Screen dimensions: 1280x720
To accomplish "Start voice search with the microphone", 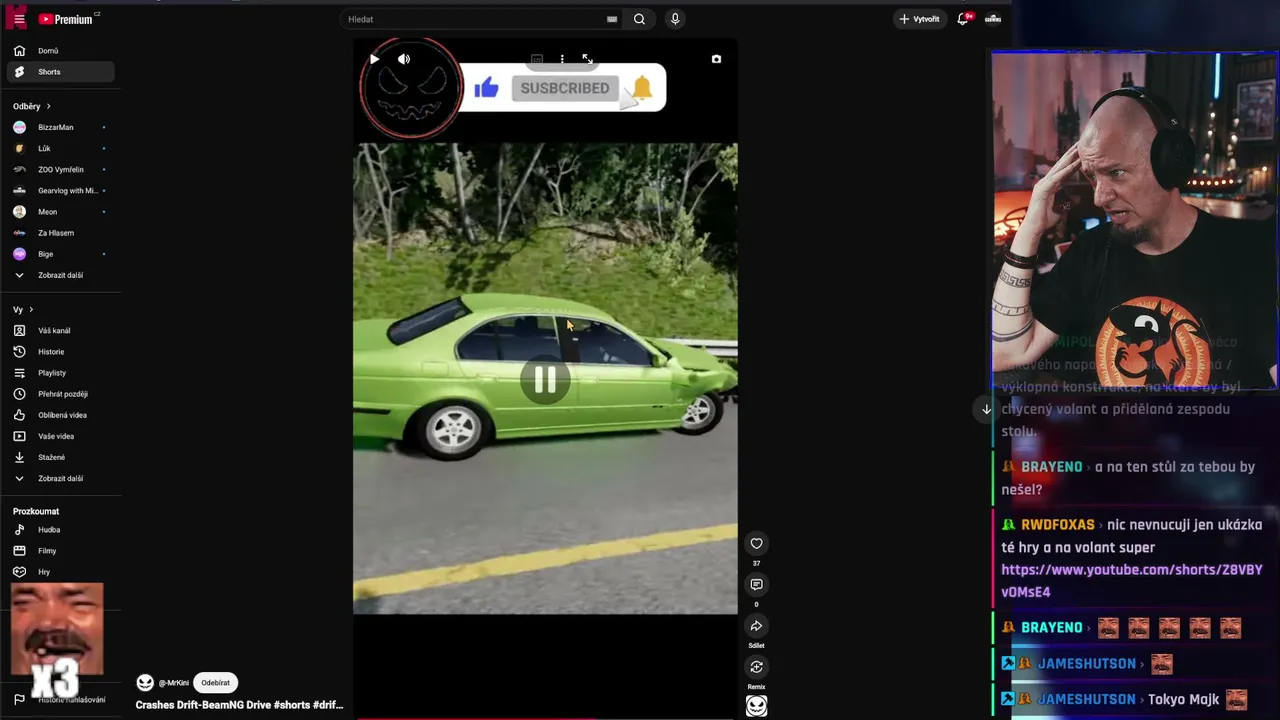I will [x=675, y=19].
